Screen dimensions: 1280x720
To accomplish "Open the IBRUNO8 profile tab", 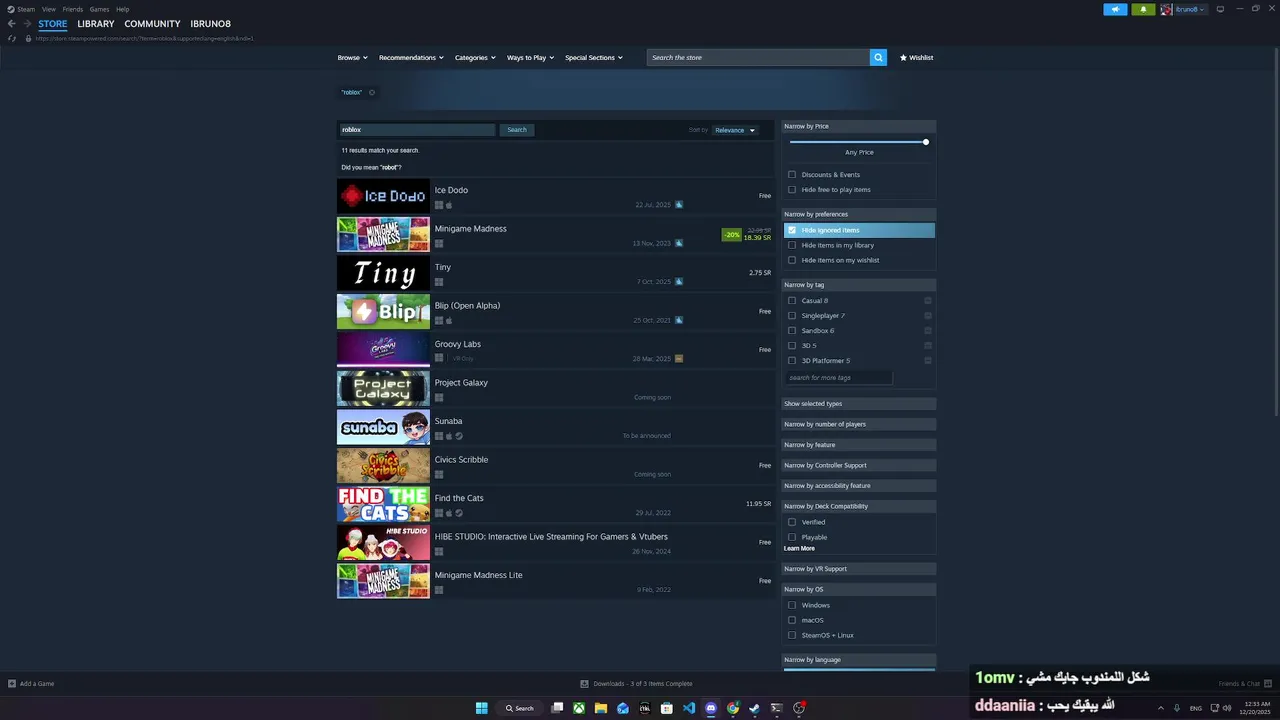I will pos(211,24).
